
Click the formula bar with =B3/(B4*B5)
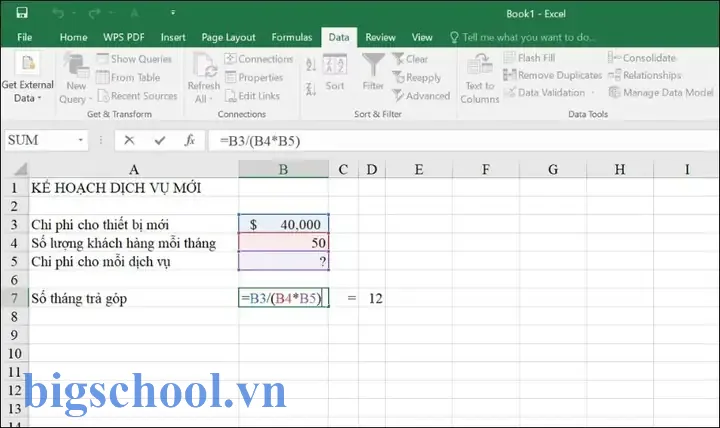(x=464, y=141)
